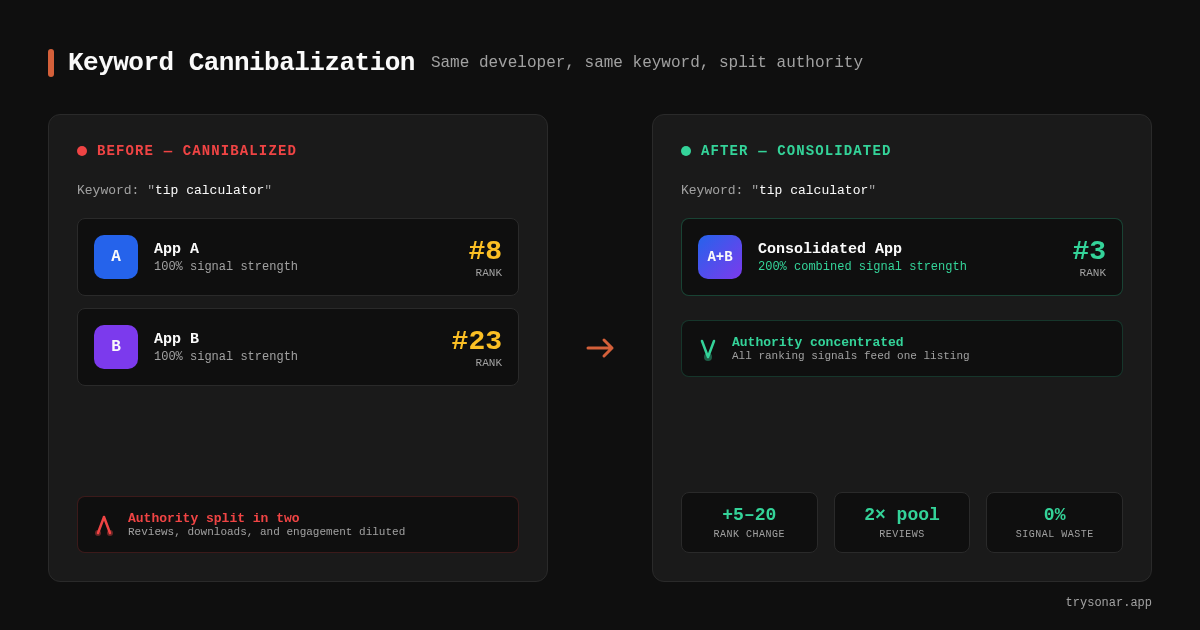
Task: Click the green merge-authority icon
Action: (708, 349)
